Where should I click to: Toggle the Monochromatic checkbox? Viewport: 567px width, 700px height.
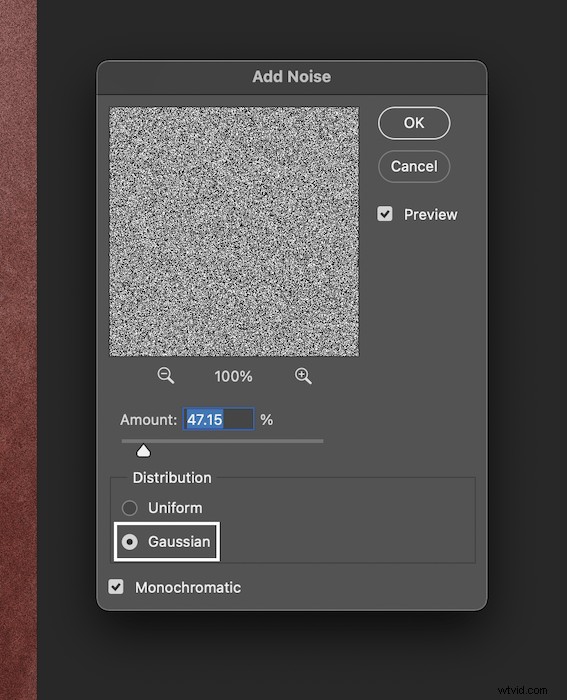[x=116, y=587]
